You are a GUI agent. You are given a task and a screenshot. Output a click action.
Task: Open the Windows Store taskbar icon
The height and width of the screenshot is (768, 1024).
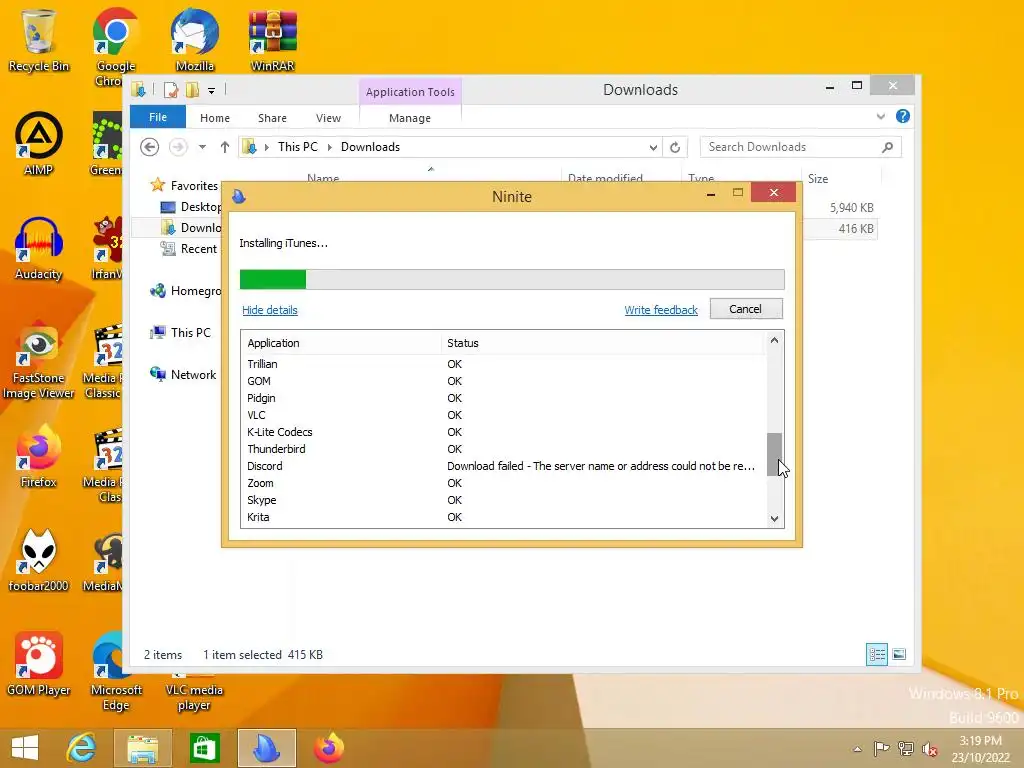pos(204,748)
